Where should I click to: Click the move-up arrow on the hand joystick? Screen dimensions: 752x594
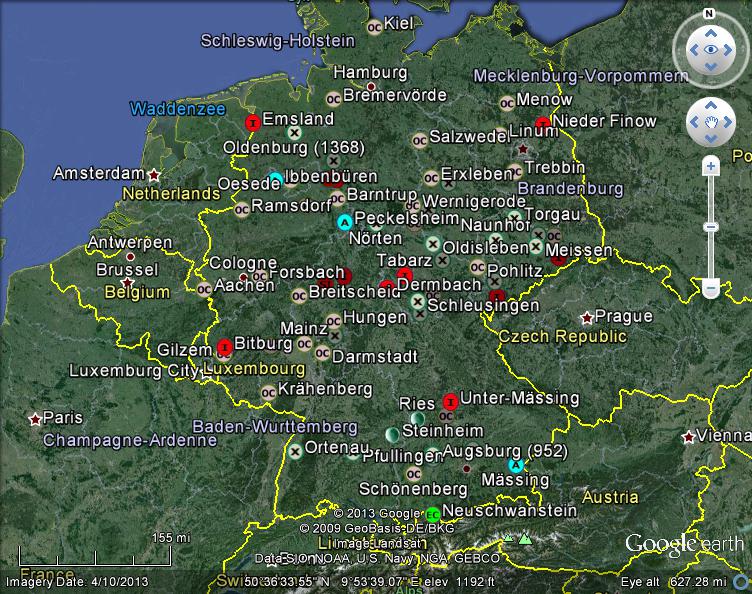tap(711, 105)
